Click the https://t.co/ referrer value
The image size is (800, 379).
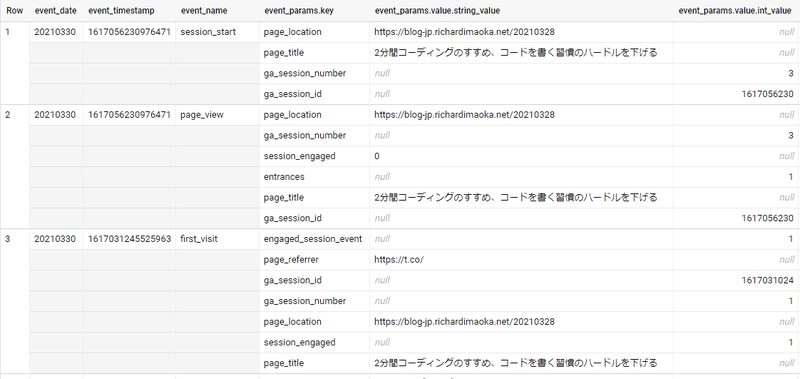click(x=399, y=260)
